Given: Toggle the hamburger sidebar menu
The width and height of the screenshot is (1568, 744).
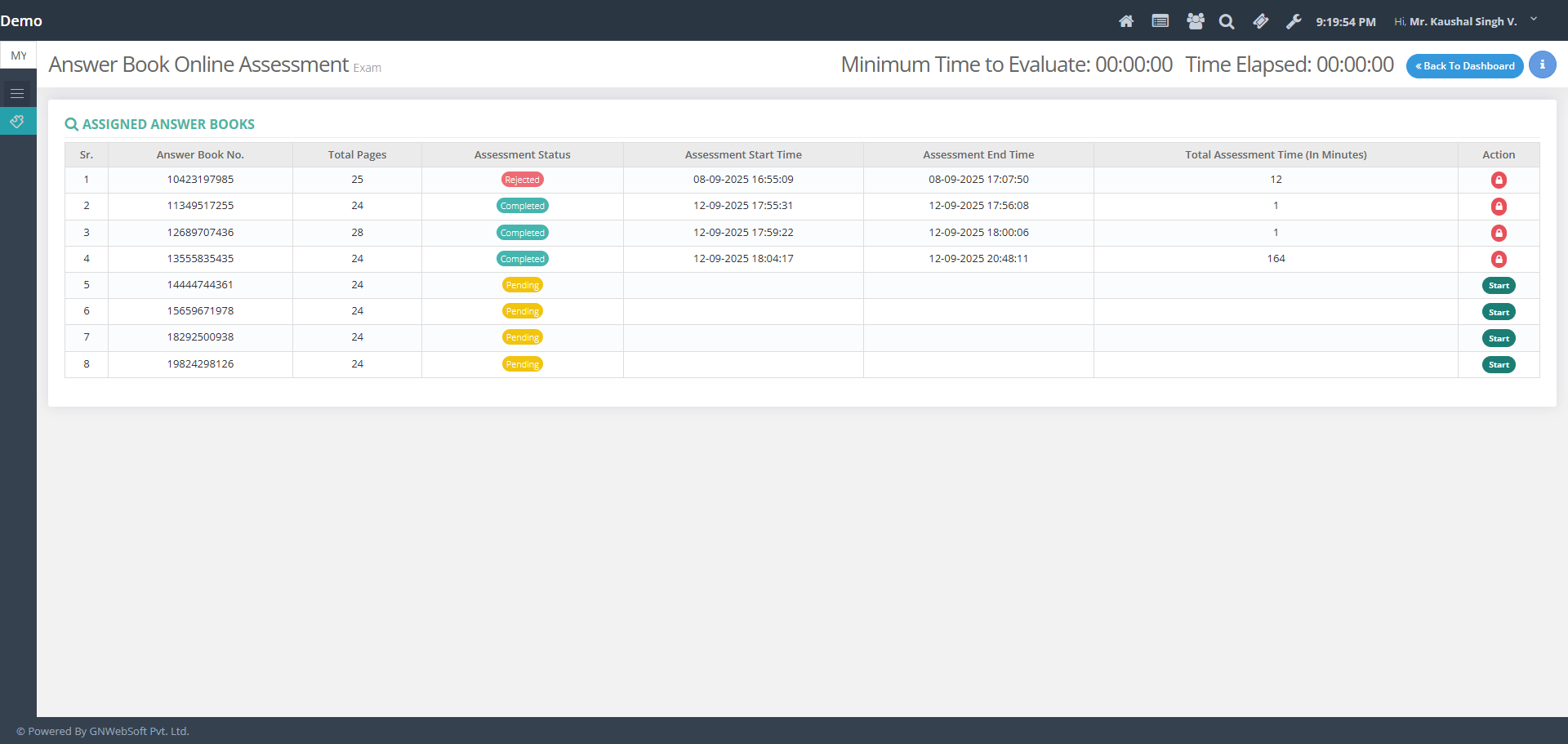Looking at the screenshot, I should [x=17, y=94].
